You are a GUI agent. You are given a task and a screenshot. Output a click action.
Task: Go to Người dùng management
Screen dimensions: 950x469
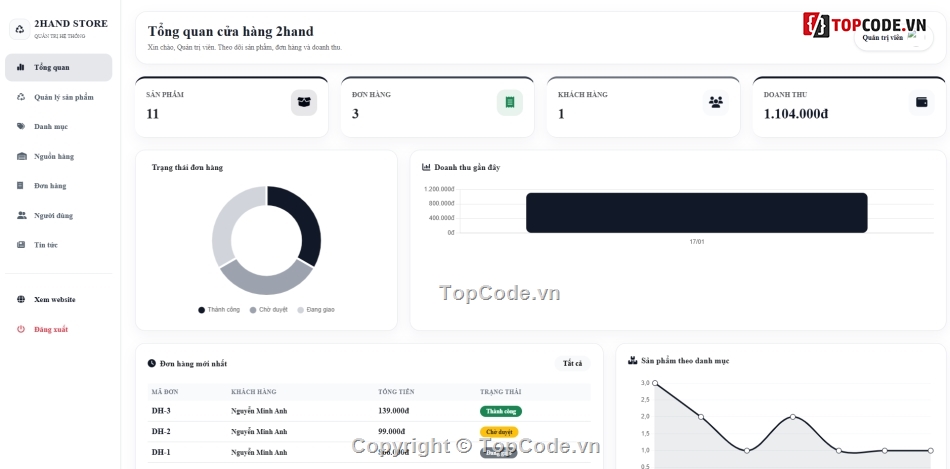click(x=58, y=215)
